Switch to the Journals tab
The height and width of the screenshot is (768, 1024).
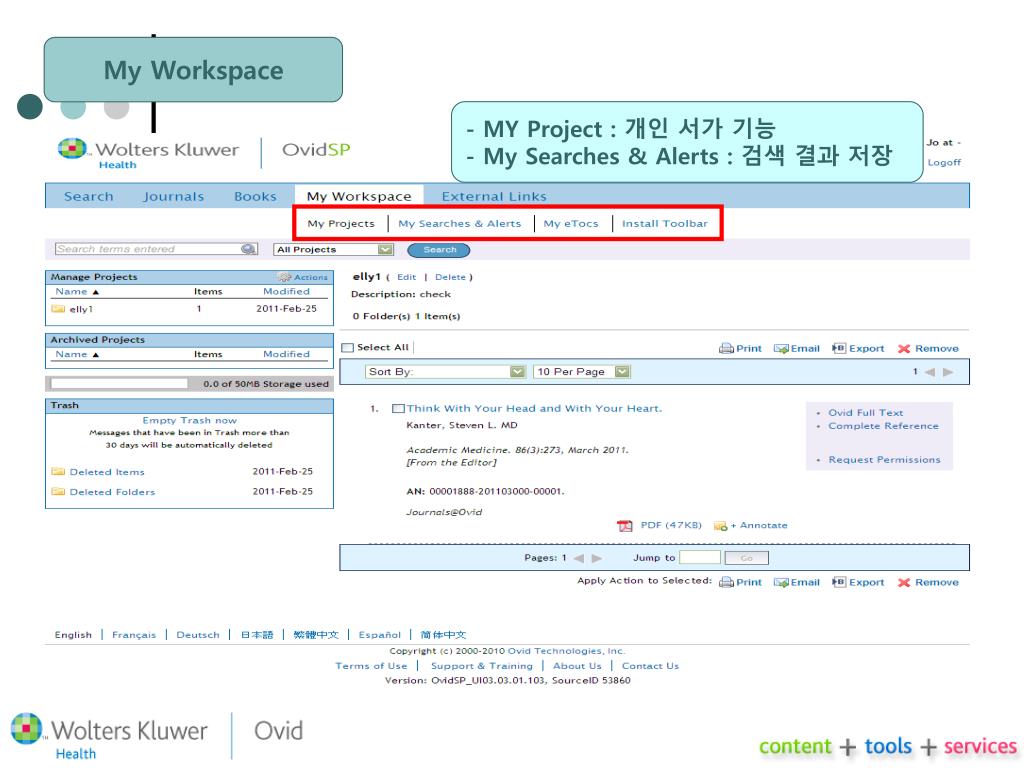[174, 197]
